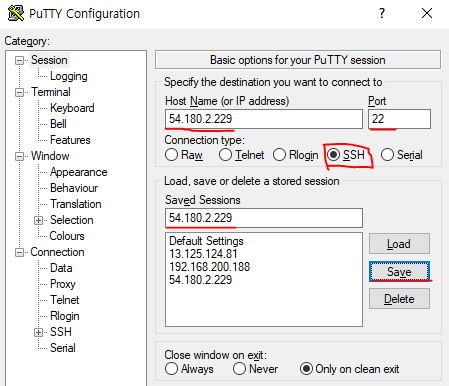Choose Always for close window on exit
This screenshot has width=449, height=386.
(x=171, y=369)
